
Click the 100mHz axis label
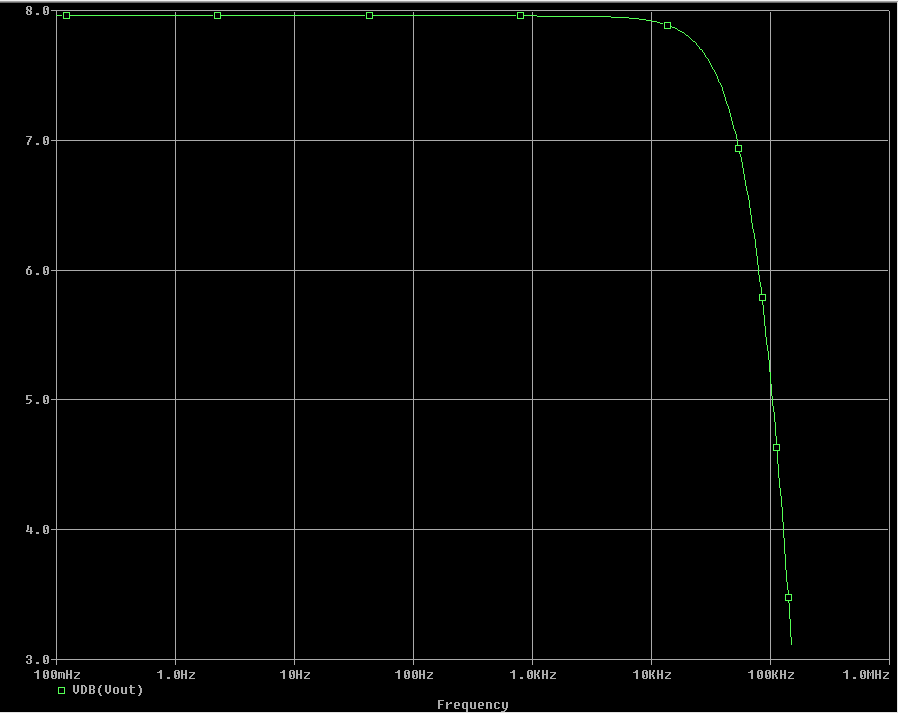point(58,674)
